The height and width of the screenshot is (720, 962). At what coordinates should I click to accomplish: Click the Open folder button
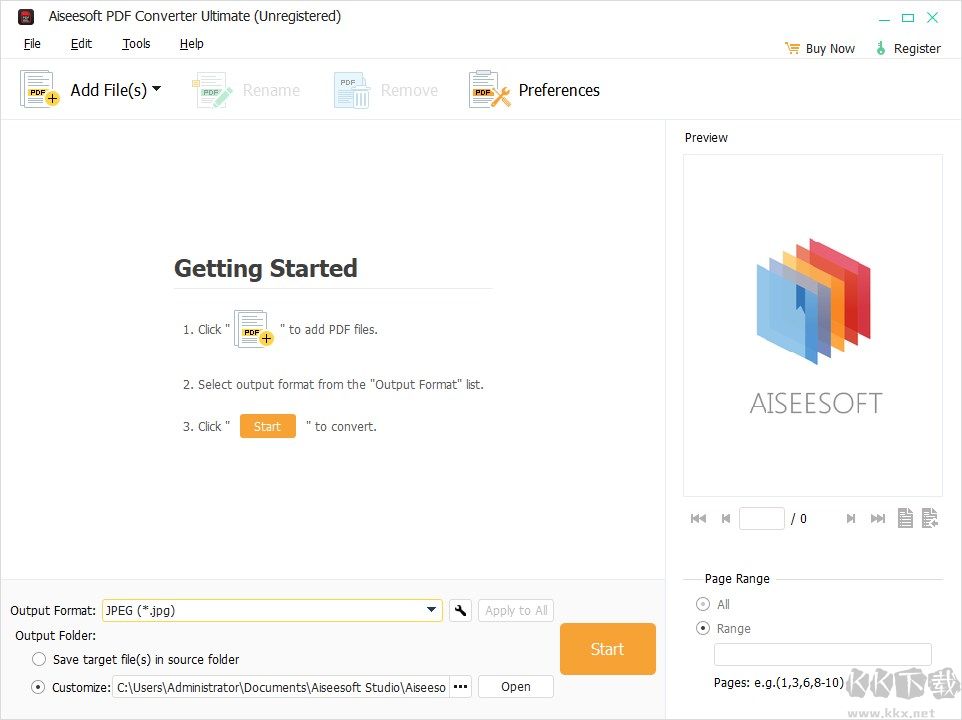tap(515, 687)
